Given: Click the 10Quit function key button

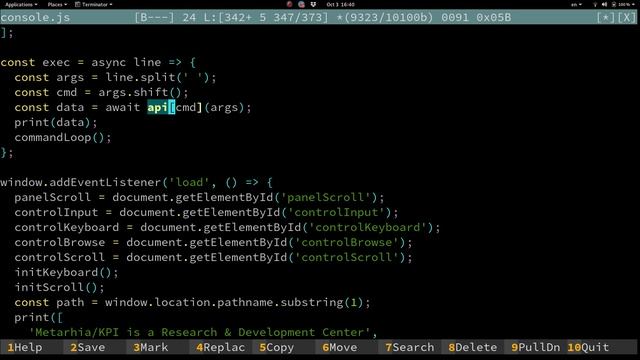Looking at the screenshot, I should 588,347.
